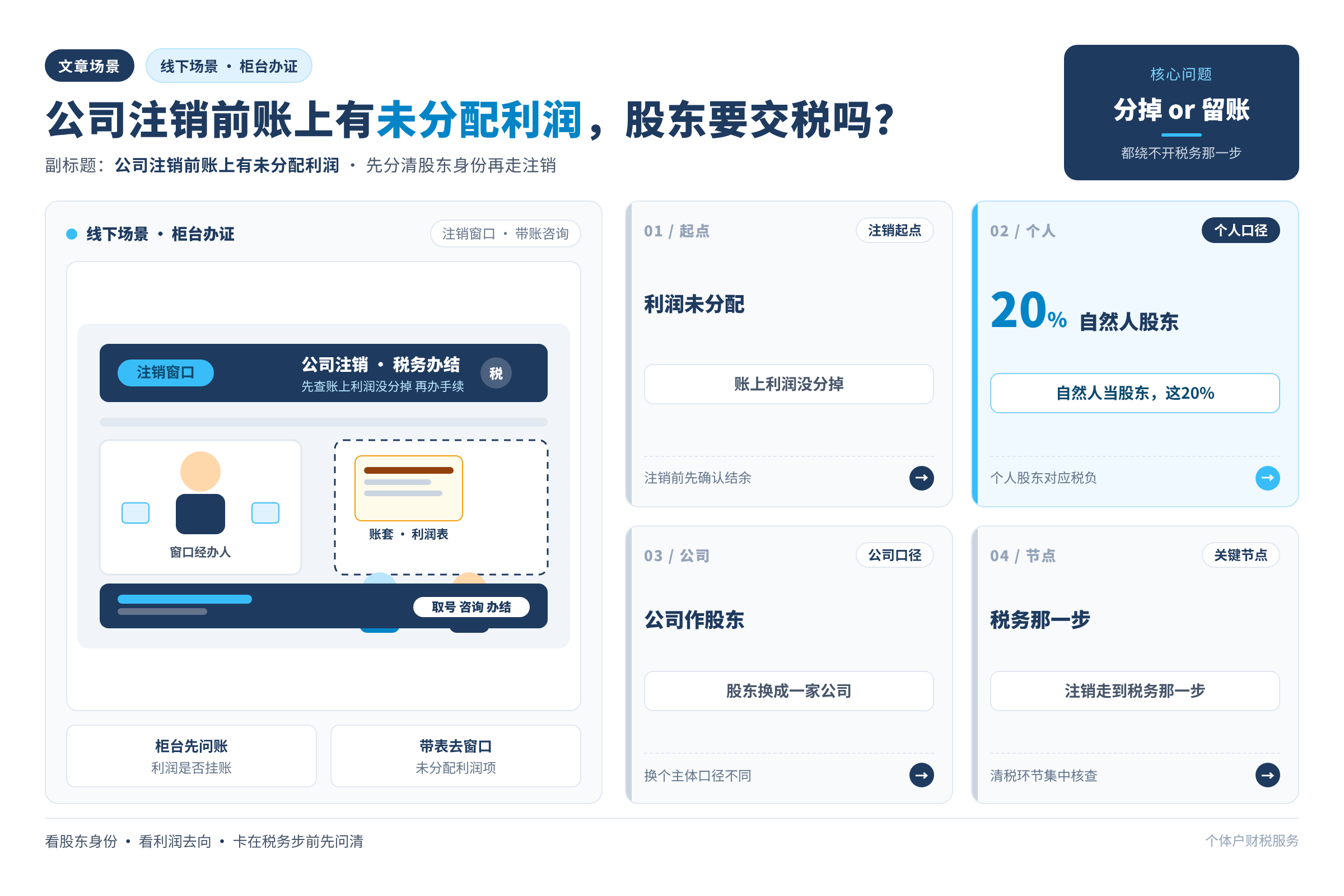
Task: Click the blue progress bar in bottom counter
Action: coord(185,599)
